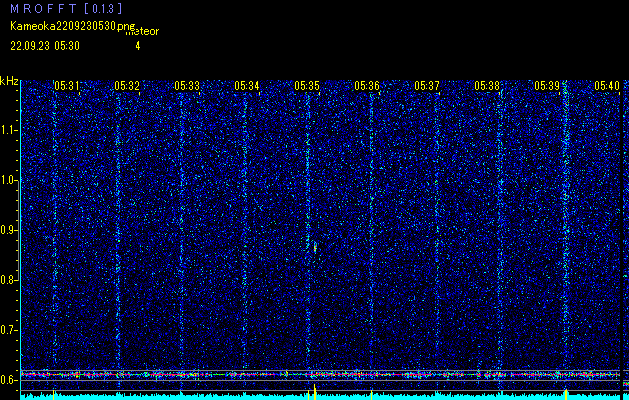Click the 05:39 time label
629x400 pixels.
click(x=547, y=86)
